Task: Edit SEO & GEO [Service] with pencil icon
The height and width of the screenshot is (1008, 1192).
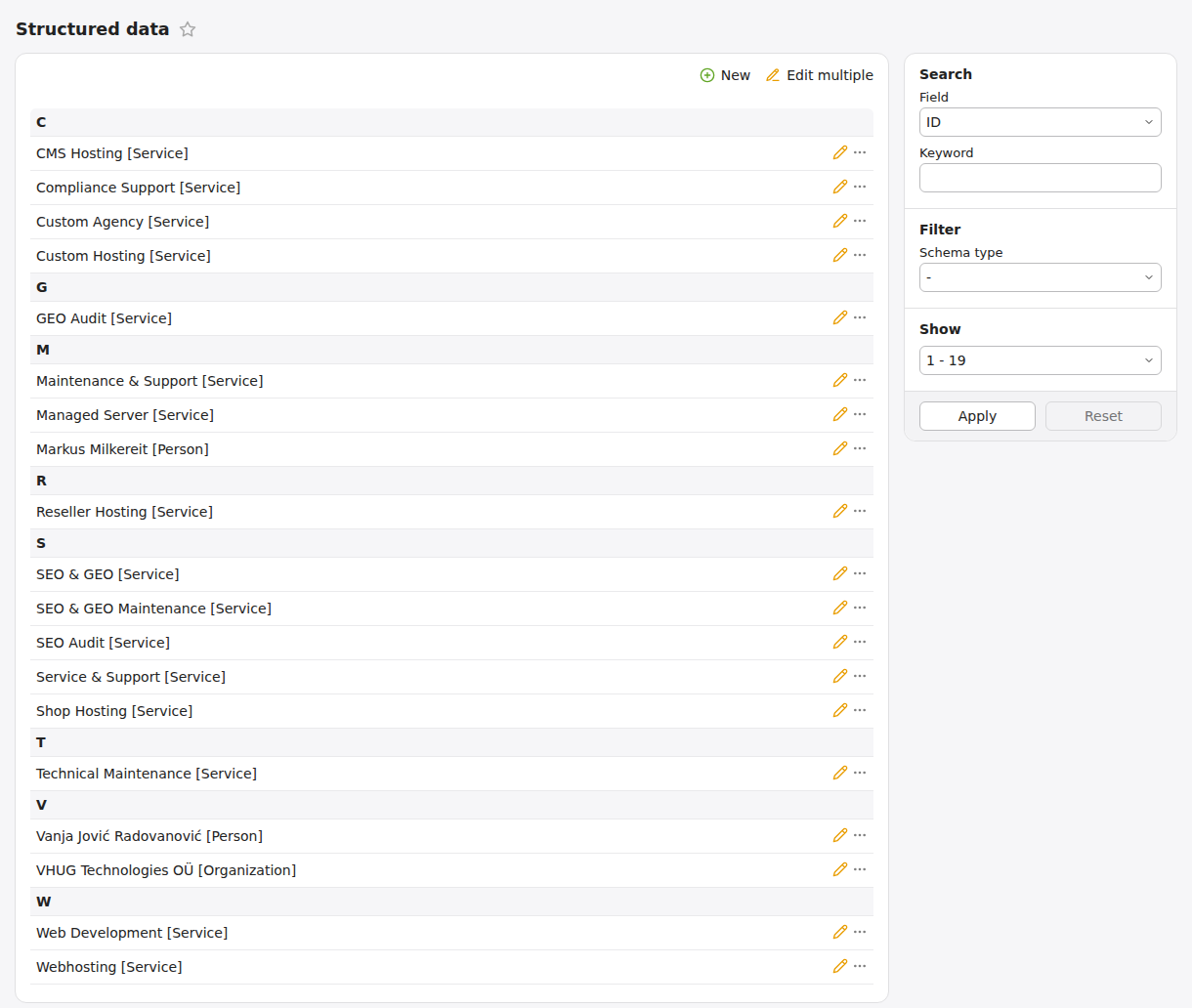Action: [840, 573]
